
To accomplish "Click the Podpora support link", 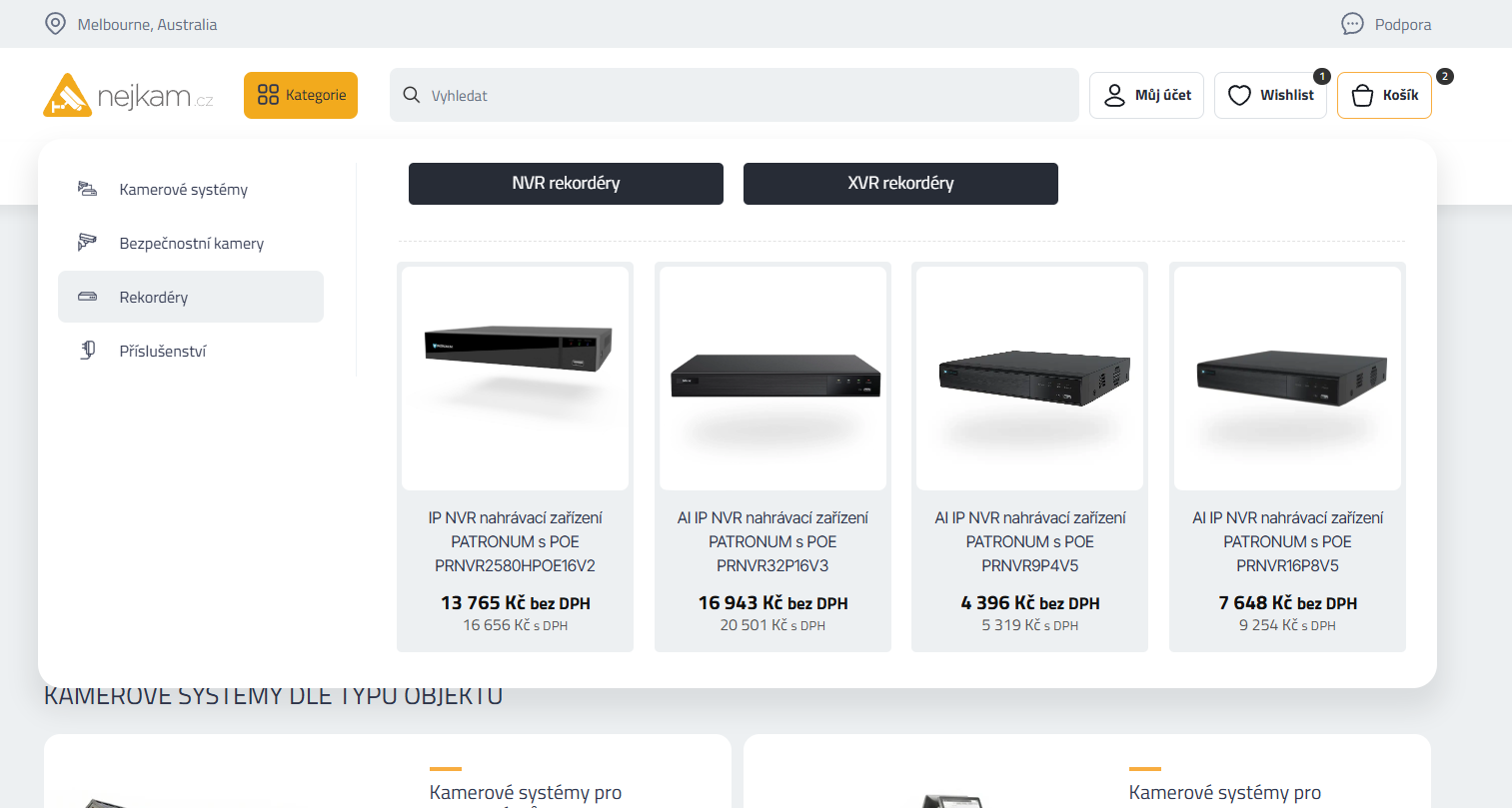I will 1402,24.
